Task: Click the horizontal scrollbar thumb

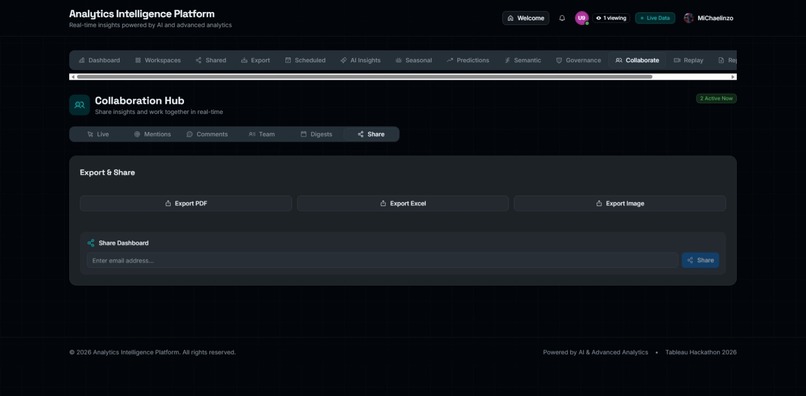Action: (x=364, y=77)
